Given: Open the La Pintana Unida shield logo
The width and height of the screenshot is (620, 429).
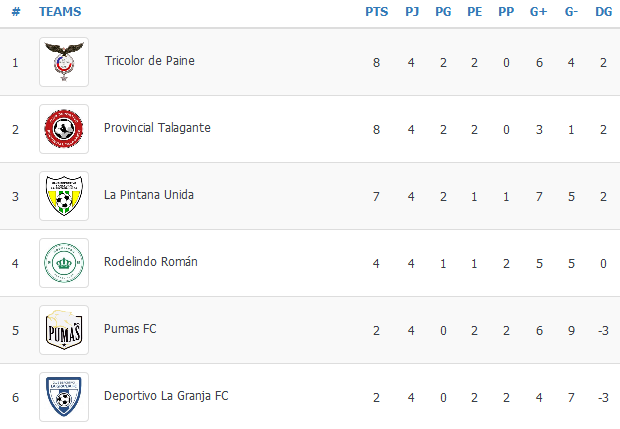Looking at the screenshot, I should pyautogui.click(x=64, y=196).
